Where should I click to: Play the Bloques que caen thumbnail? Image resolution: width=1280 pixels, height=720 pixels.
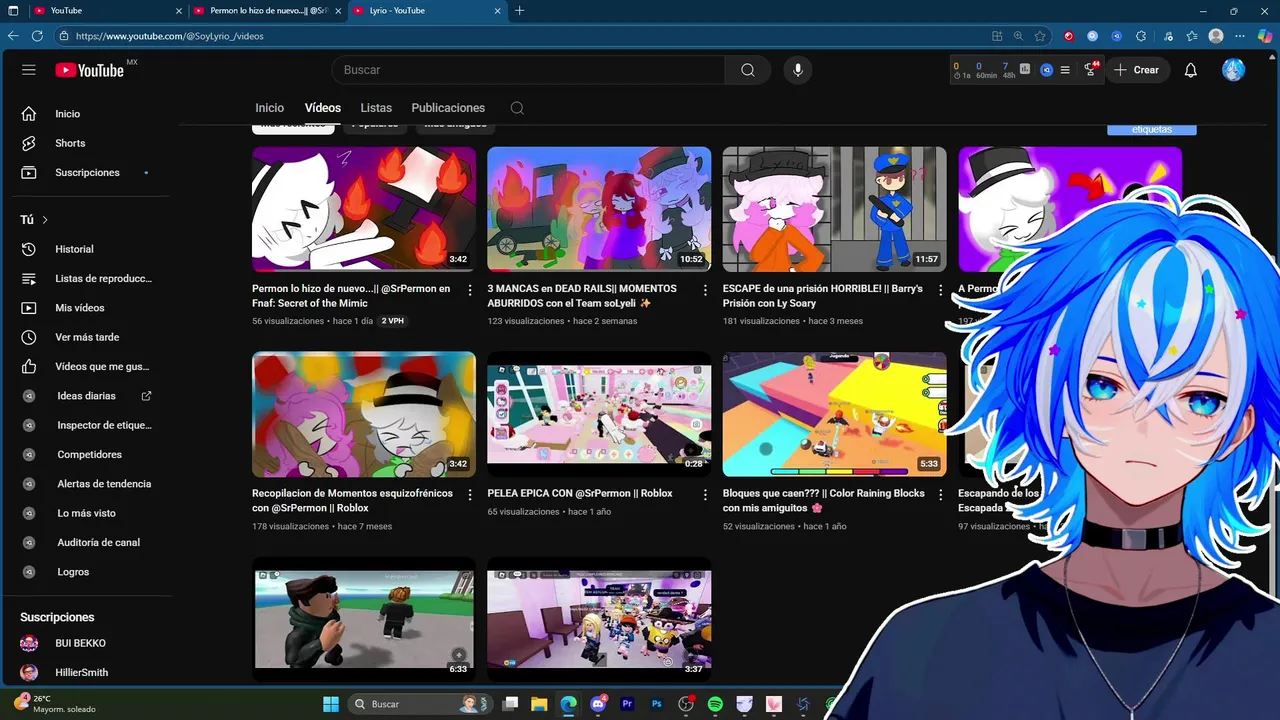[835, 414]
